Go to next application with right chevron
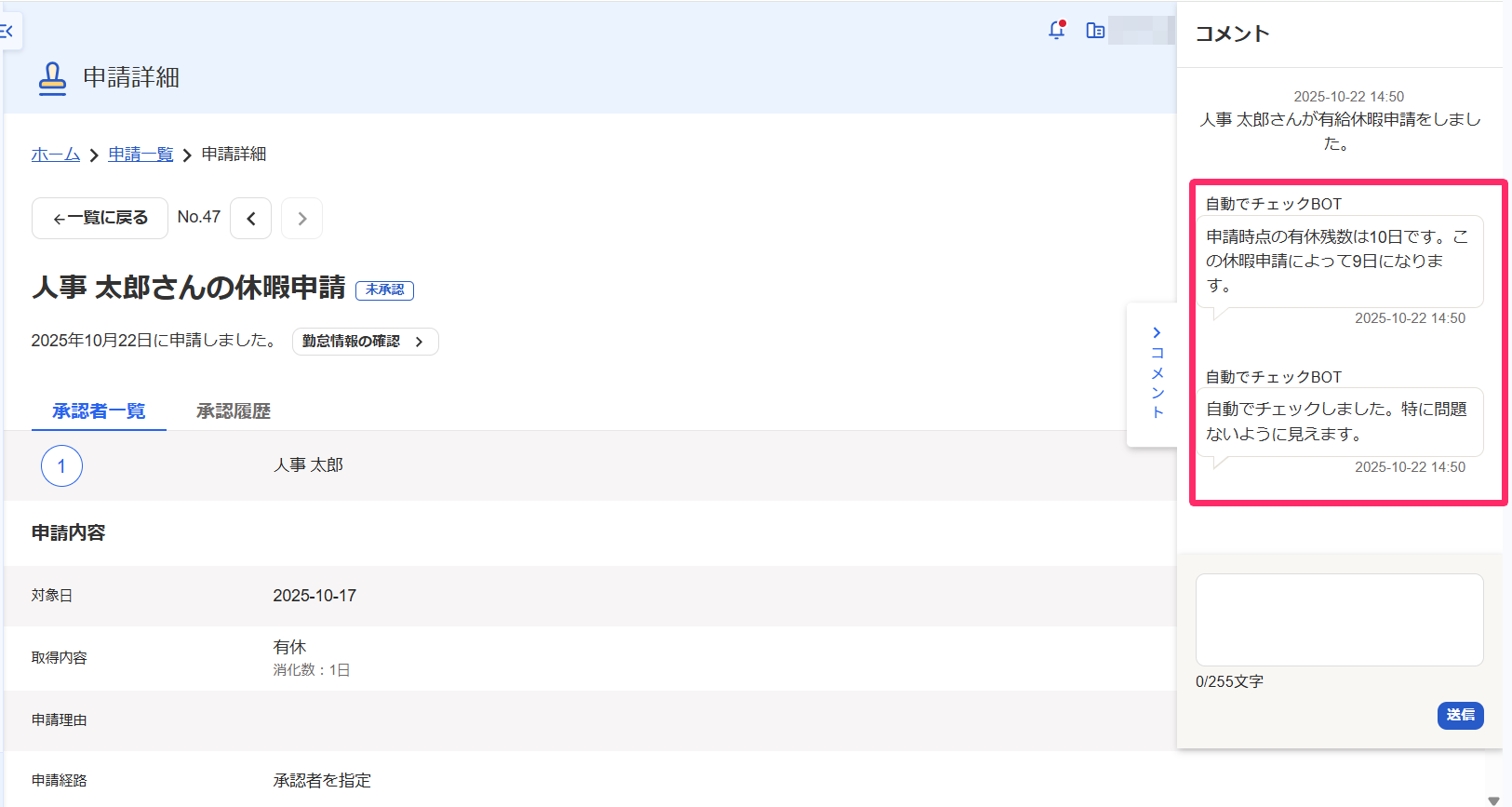Image resolution: width=1512 pixels, height=807 pixels. tap(301, 219)
